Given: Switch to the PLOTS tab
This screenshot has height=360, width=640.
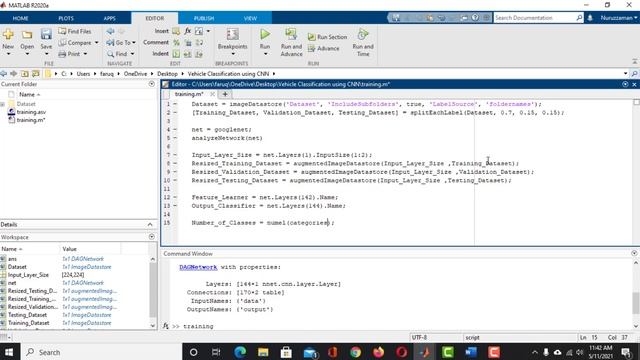Looking at the screenshot, I should (66, 18).
